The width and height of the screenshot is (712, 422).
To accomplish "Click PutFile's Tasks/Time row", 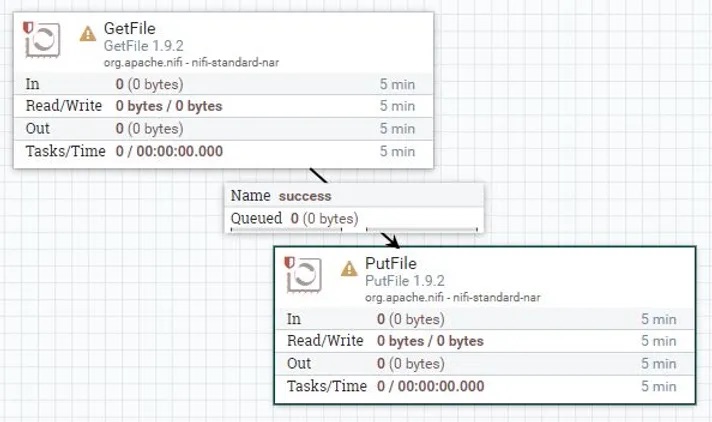I will (x=485, y=386).
